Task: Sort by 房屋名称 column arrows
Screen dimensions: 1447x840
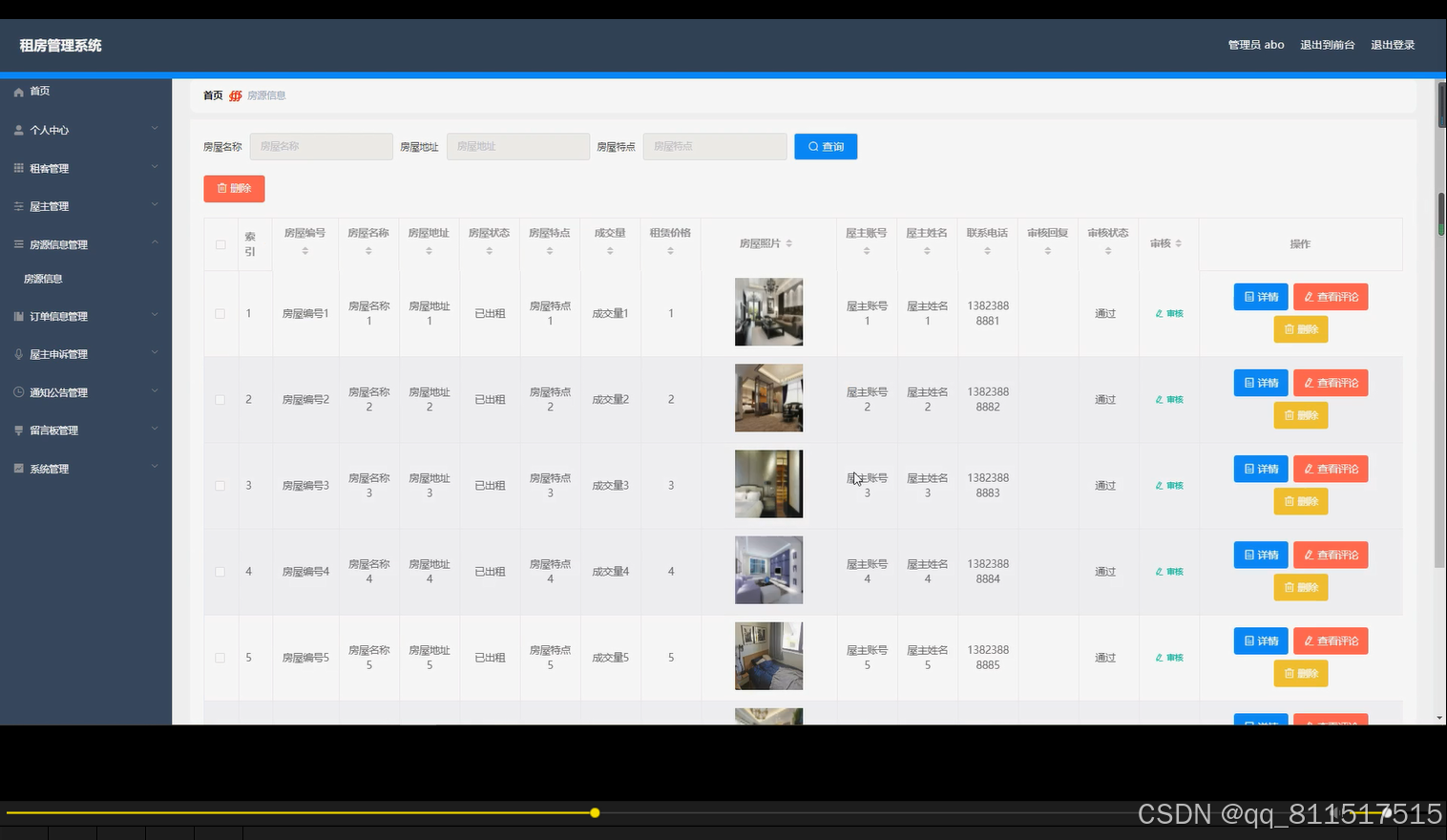Action: pyautogui.click(x=368, y=251)
